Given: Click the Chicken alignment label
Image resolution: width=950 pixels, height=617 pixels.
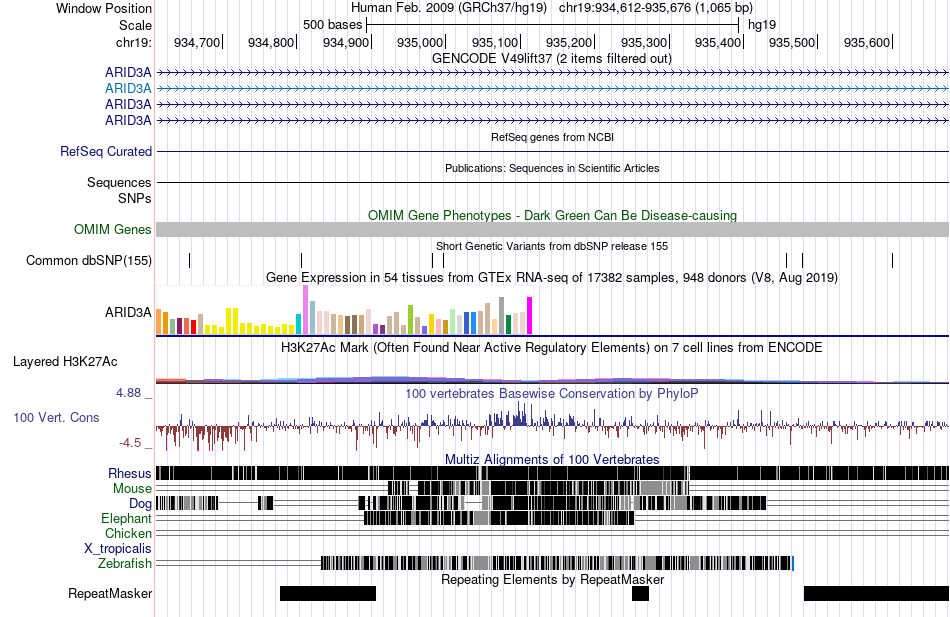Looking at the screenshot, I should pyautogui.click(x=128, y=533).
